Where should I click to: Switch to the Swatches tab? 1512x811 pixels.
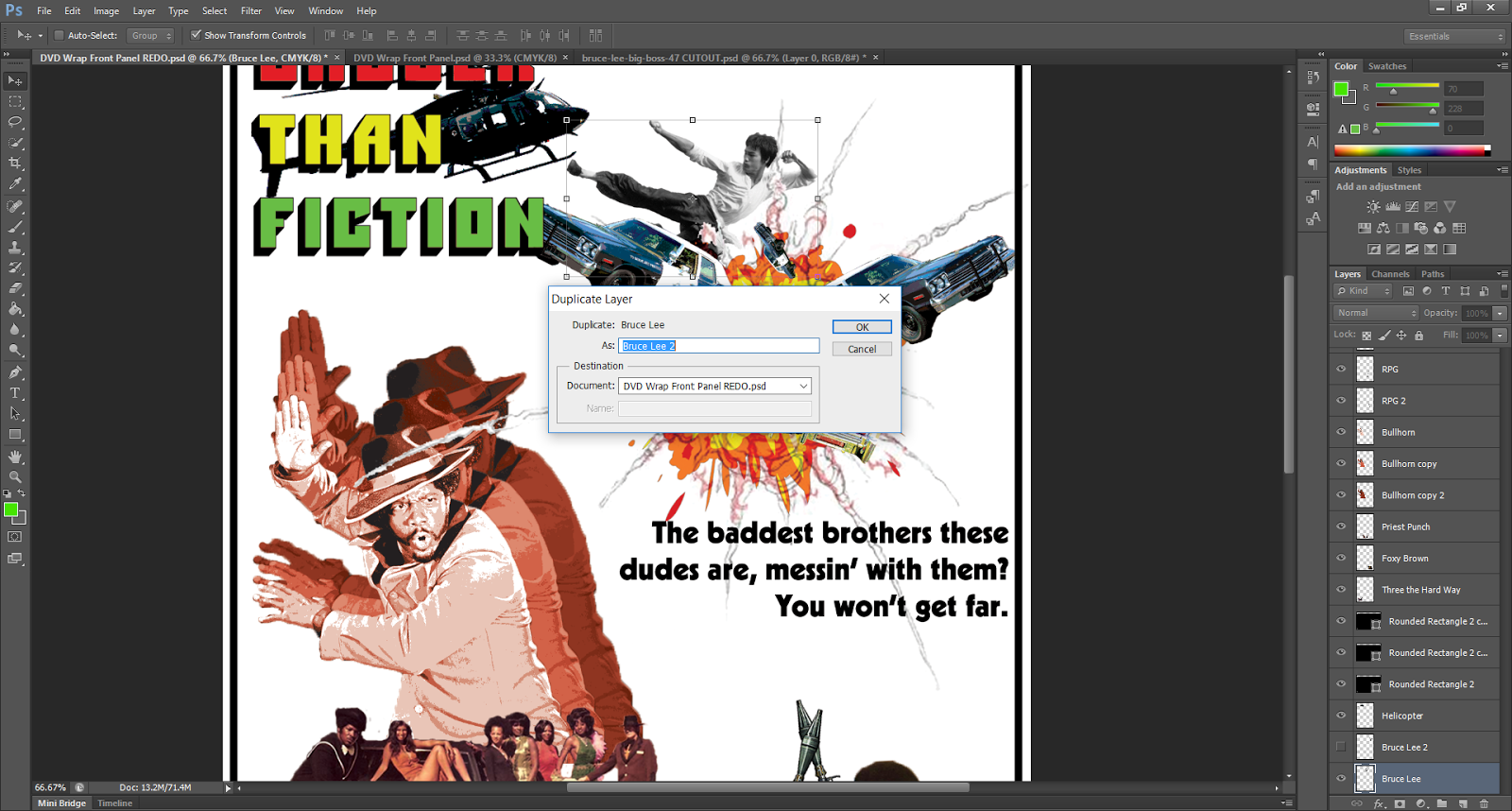1387,66
